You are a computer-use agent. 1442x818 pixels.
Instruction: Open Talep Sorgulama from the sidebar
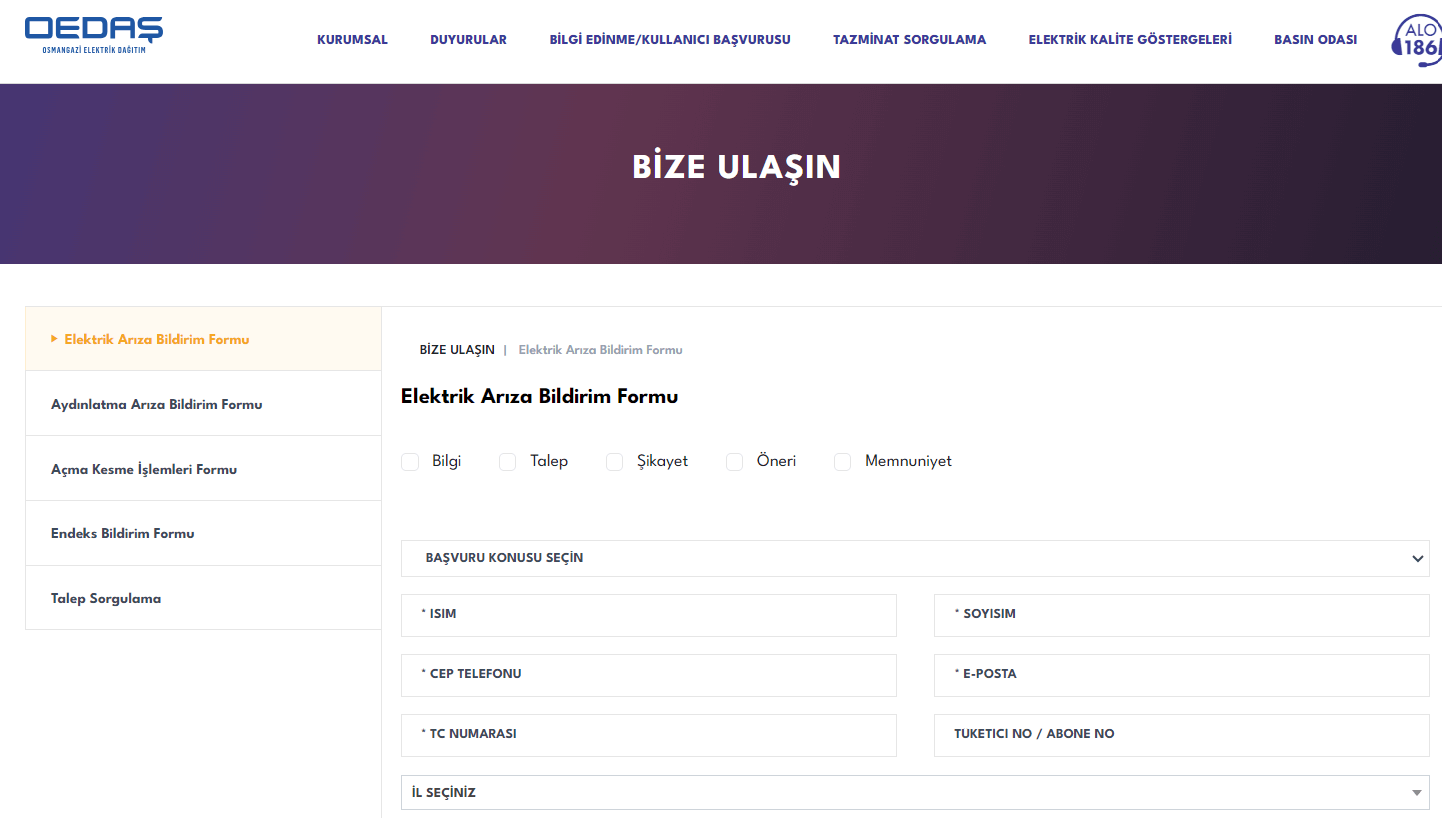[x=107, y=598]
